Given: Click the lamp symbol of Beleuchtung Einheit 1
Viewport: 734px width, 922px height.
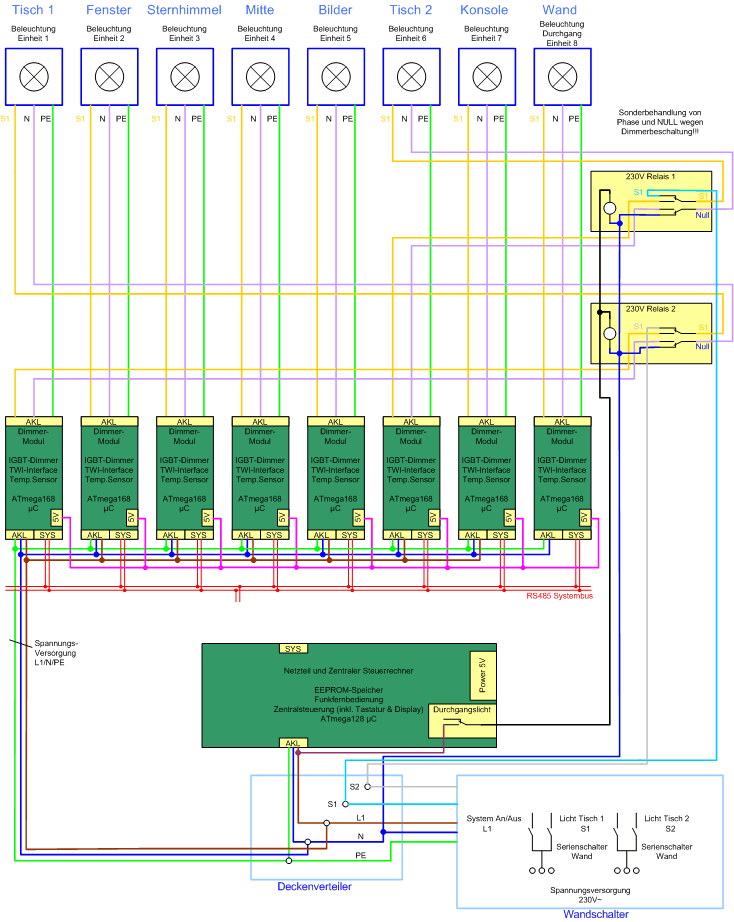Looking at the screenshot, I should coord(34,76).
